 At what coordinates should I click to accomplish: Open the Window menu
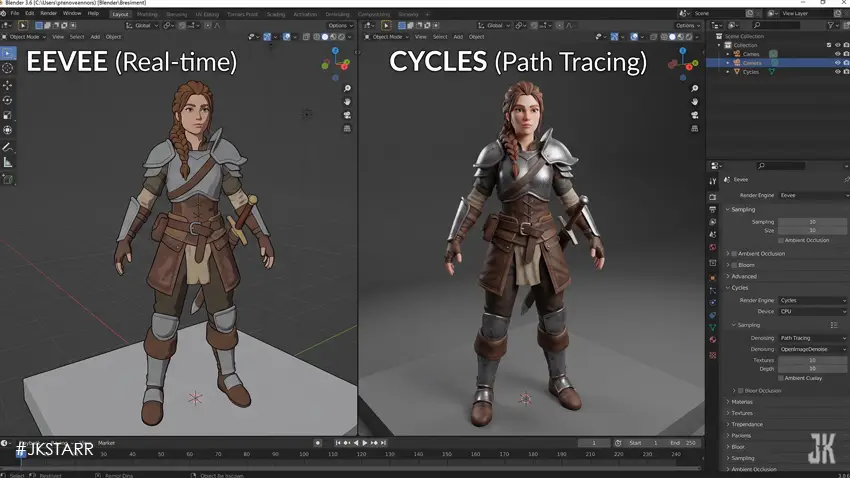72,14
